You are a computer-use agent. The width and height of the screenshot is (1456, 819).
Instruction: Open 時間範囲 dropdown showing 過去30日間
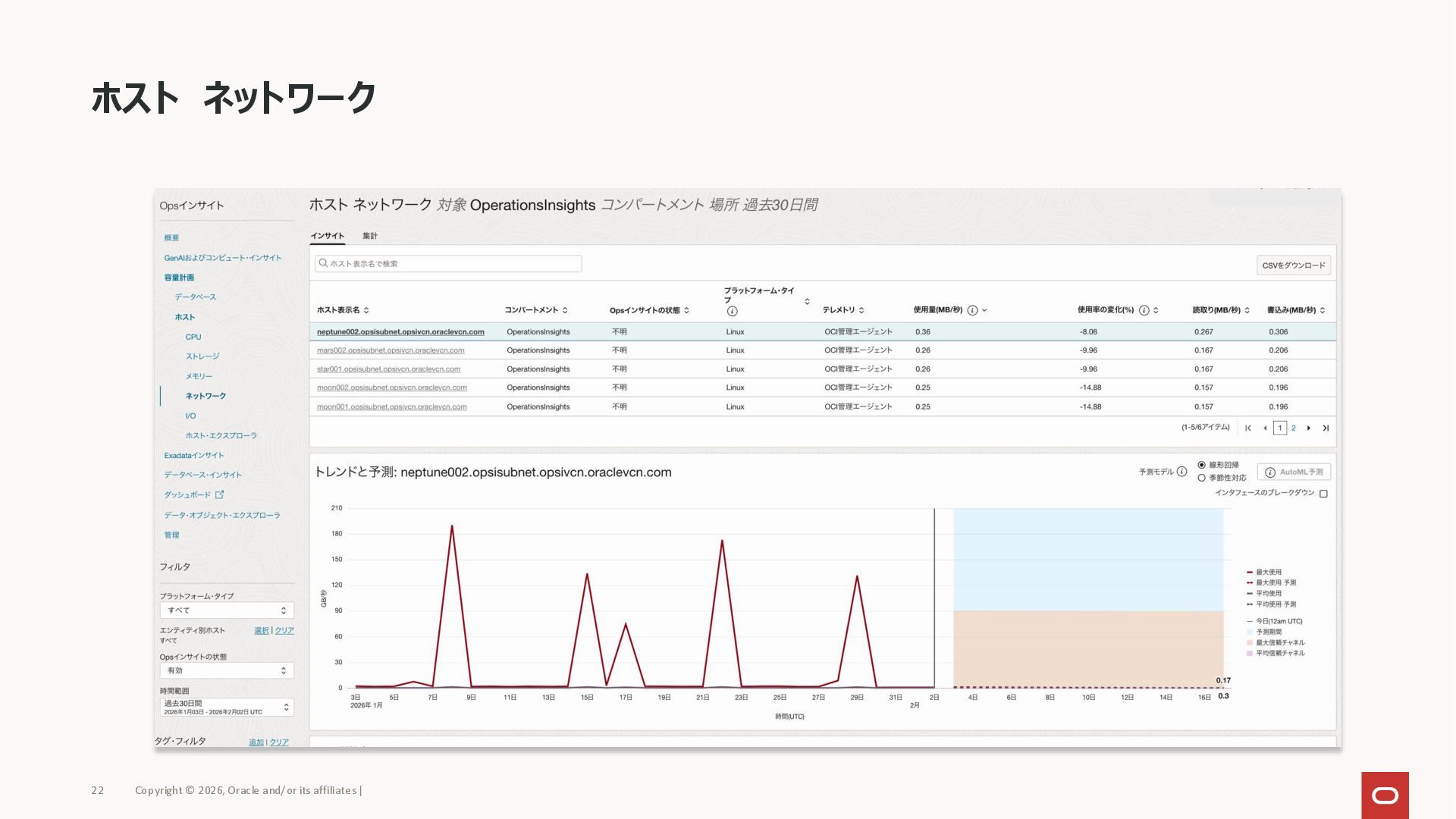click(226, 707)
